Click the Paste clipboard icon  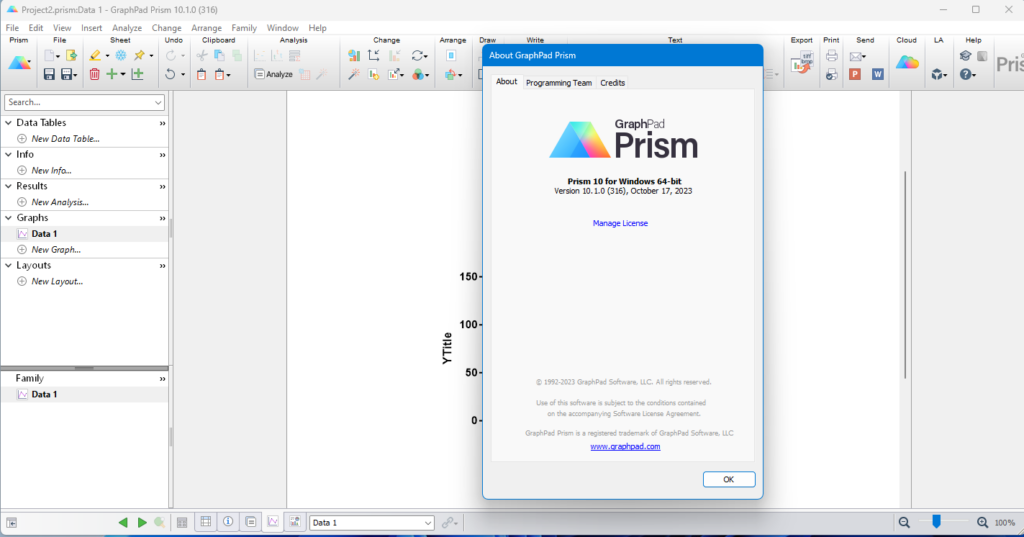point(202,74)
